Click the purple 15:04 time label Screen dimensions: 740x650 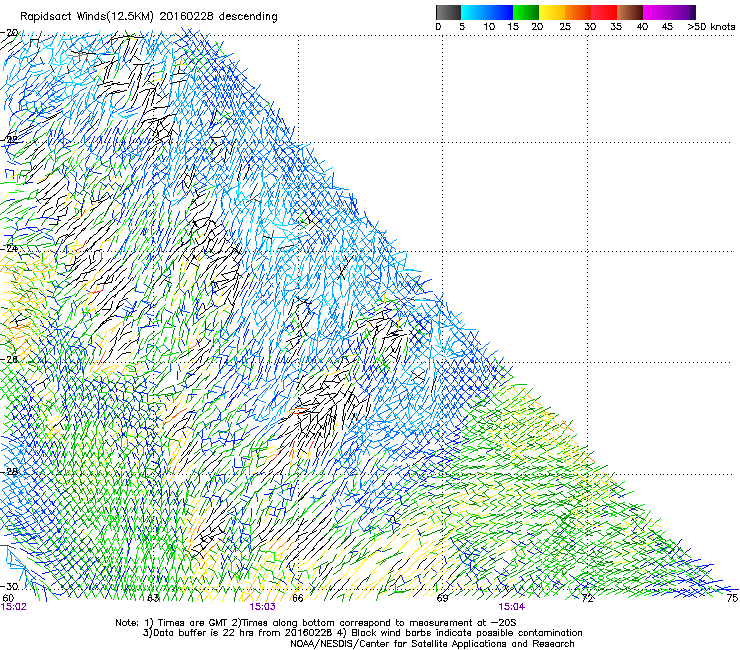point(512,607)
